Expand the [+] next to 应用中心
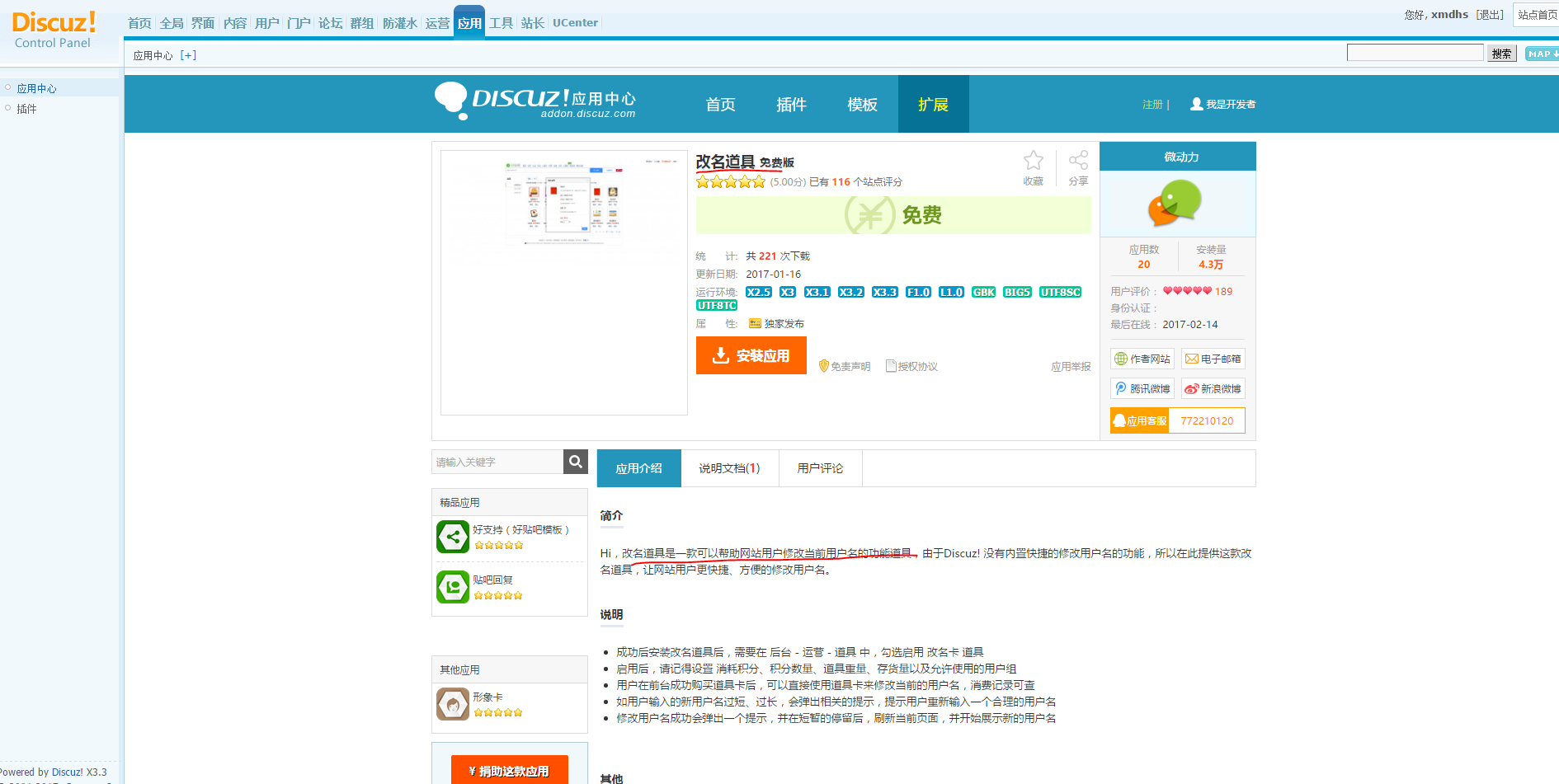The image size is (1559, 784). 188,55
